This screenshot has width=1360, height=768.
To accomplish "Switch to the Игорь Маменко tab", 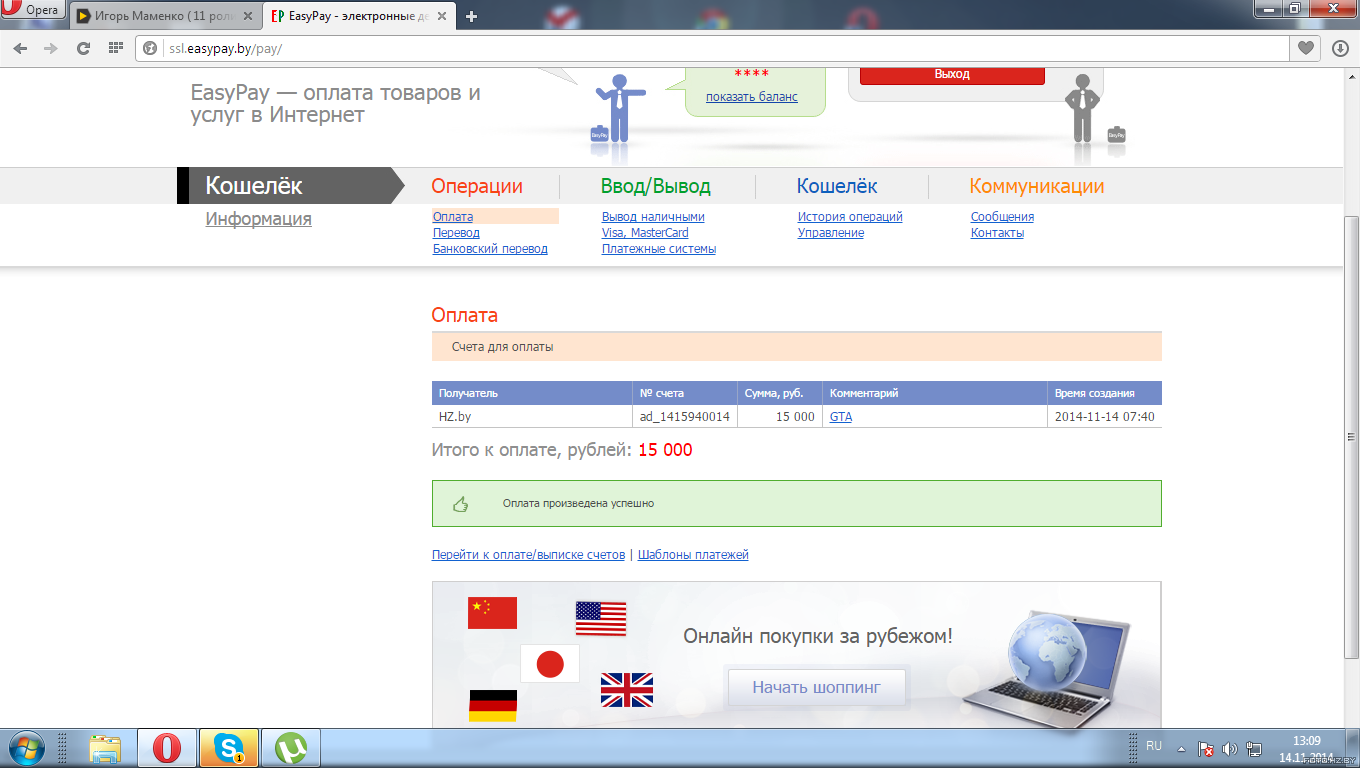I will click(x=166, y=16).
